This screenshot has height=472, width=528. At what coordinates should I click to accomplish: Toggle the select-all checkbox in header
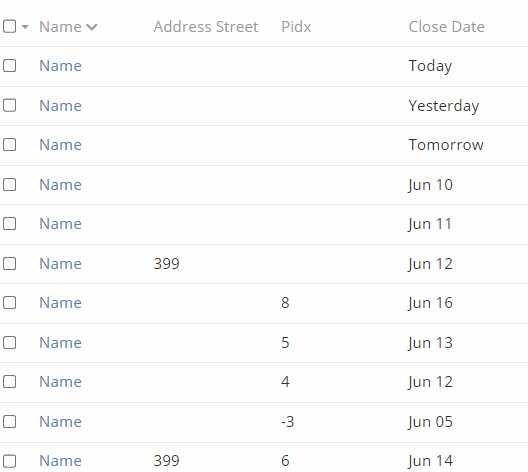[x=9, y=26]
